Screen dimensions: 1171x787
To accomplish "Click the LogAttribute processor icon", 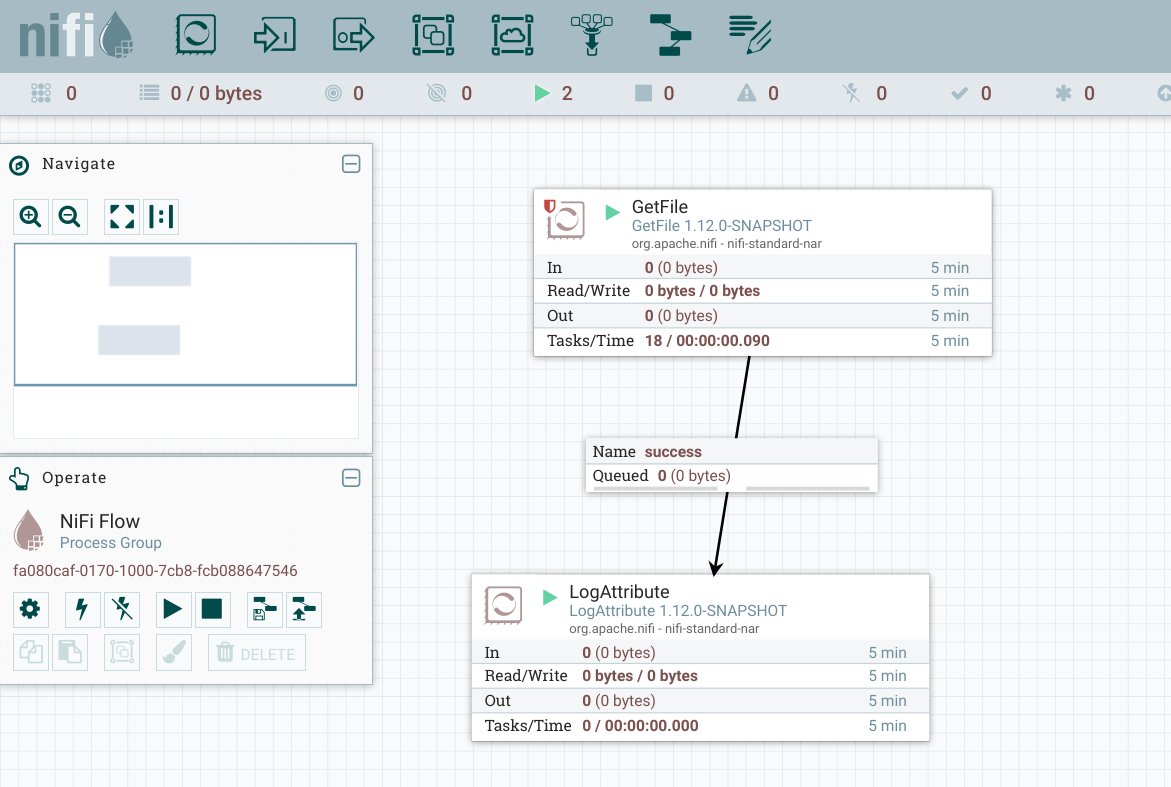I will tap(503, 605).
